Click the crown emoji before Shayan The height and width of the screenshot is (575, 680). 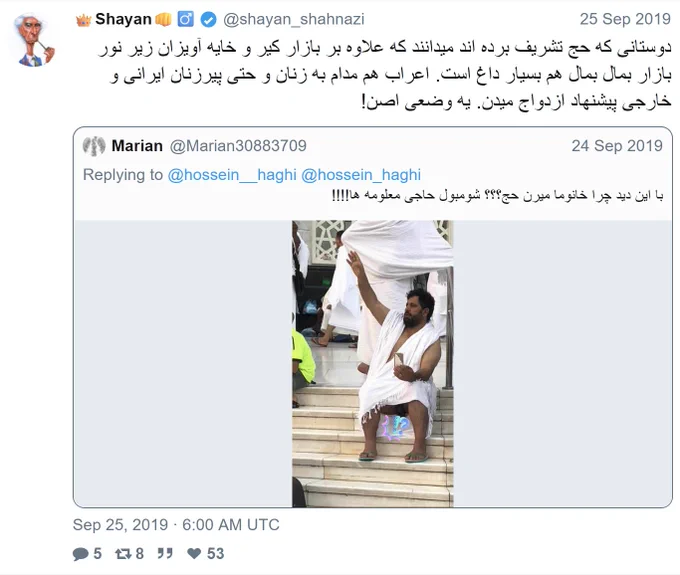pos(84,20)
